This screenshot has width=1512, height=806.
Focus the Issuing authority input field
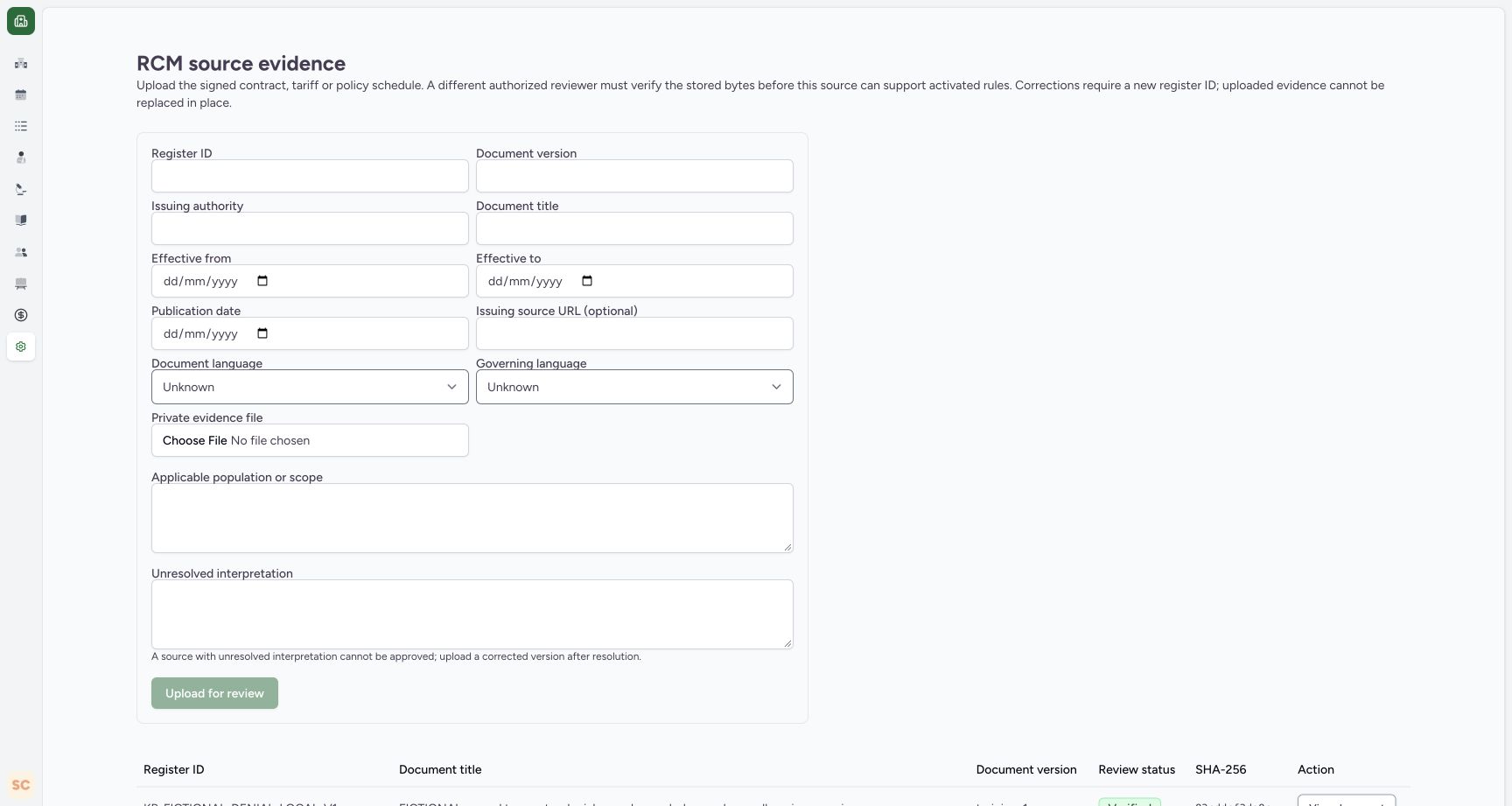tap(310, 228)
